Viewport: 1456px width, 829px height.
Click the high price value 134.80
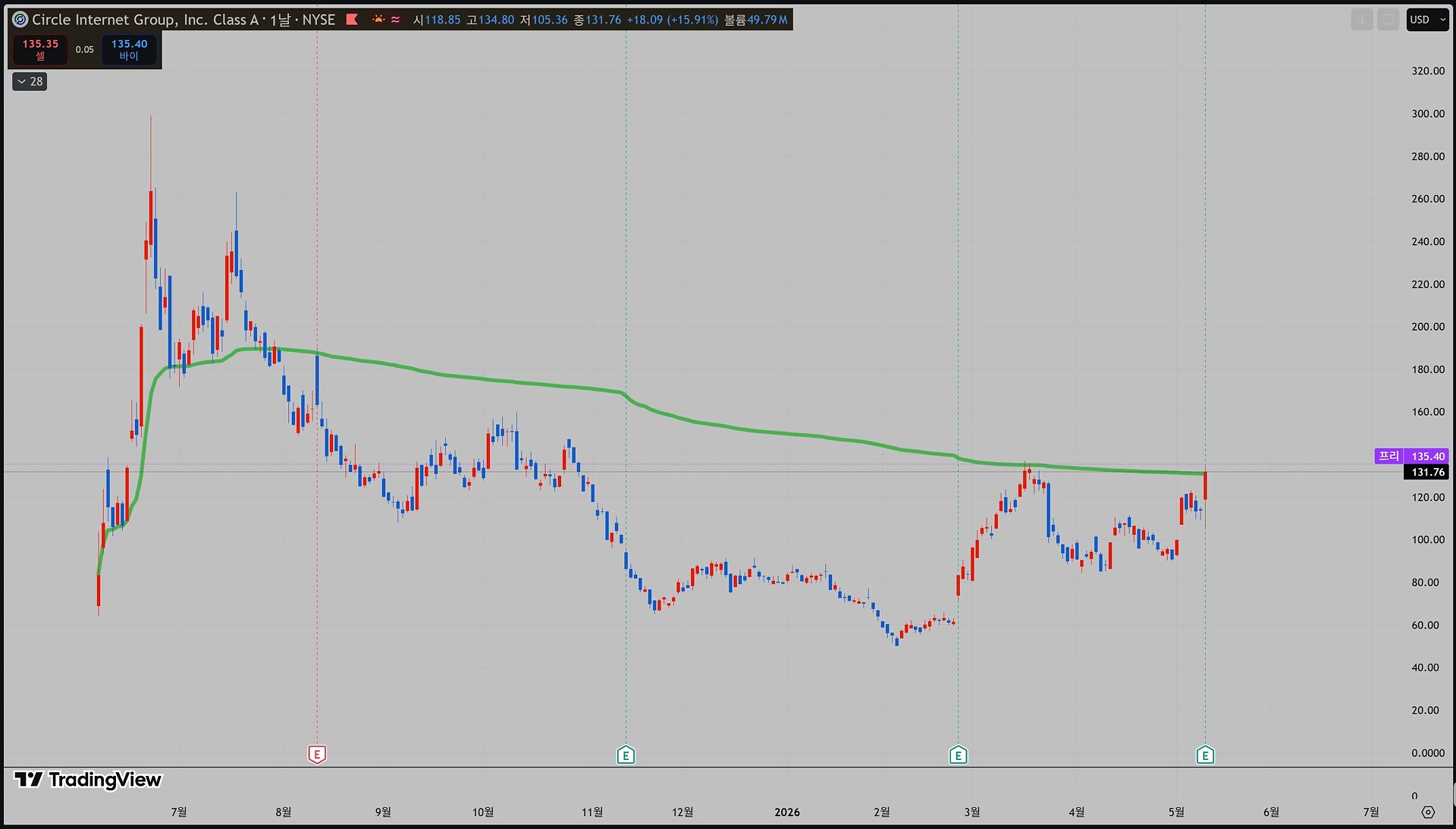click(x=496, y=20)
